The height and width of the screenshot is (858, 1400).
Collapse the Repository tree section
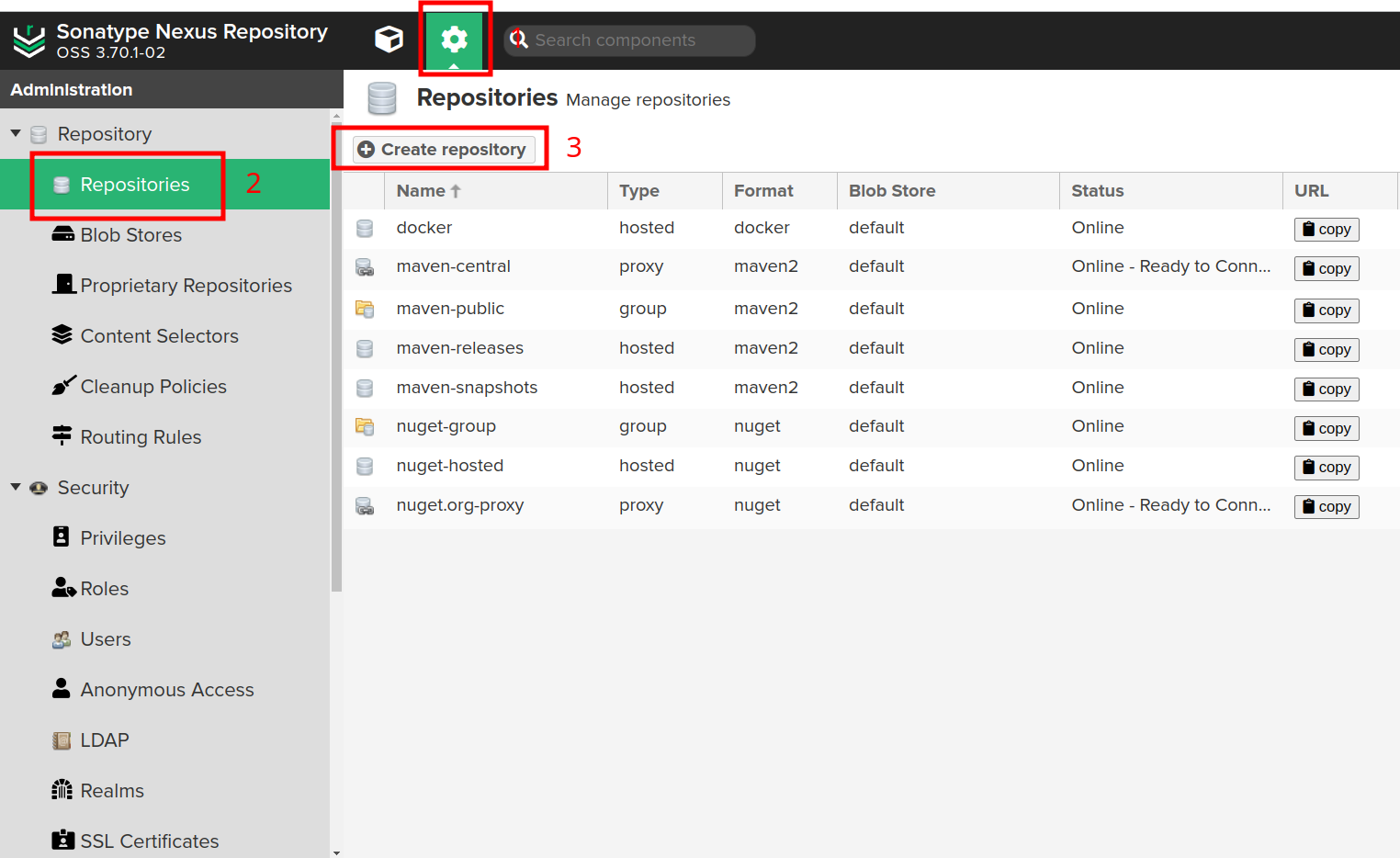point(16,134)
